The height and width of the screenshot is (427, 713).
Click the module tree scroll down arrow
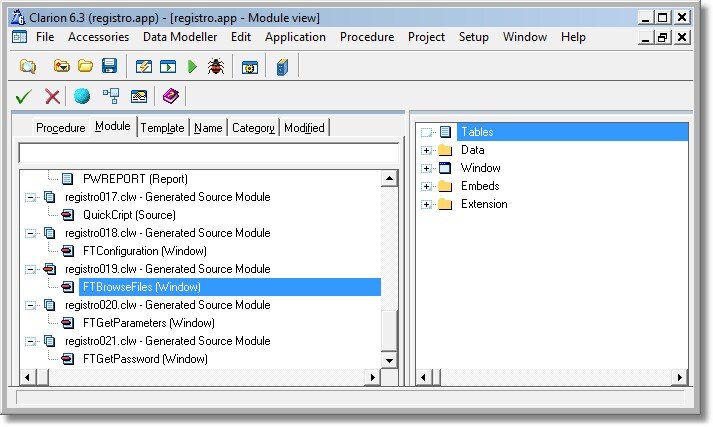point(389,361)
